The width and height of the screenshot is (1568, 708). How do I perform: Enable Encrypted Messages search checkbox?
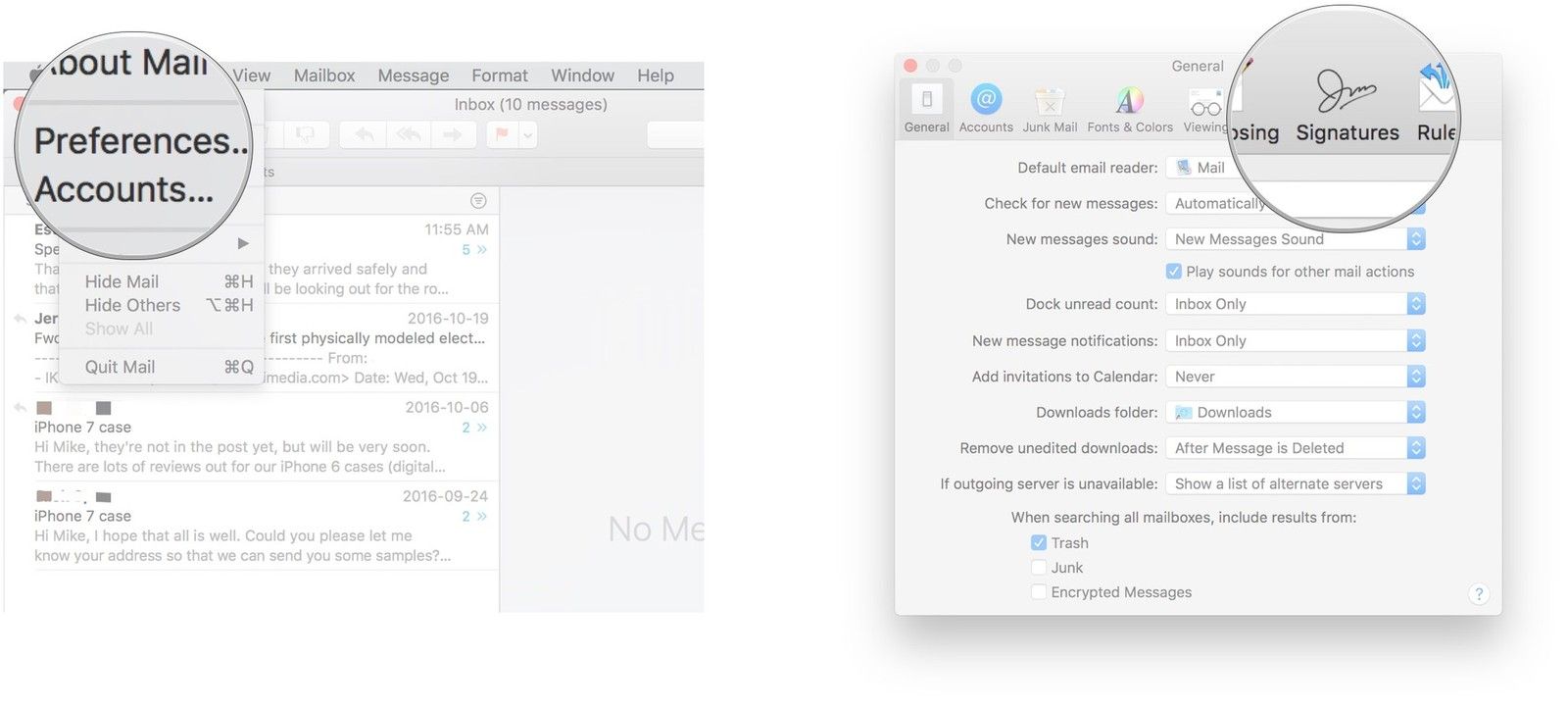pyautogui.click(x=1039, y=592)
